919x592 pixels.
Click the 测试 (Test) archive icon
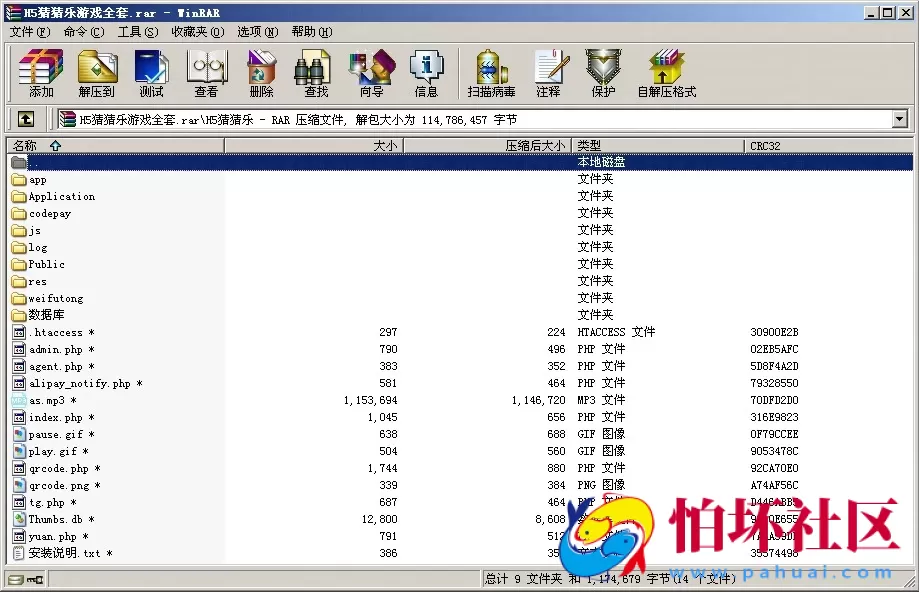tap(151, 73)
